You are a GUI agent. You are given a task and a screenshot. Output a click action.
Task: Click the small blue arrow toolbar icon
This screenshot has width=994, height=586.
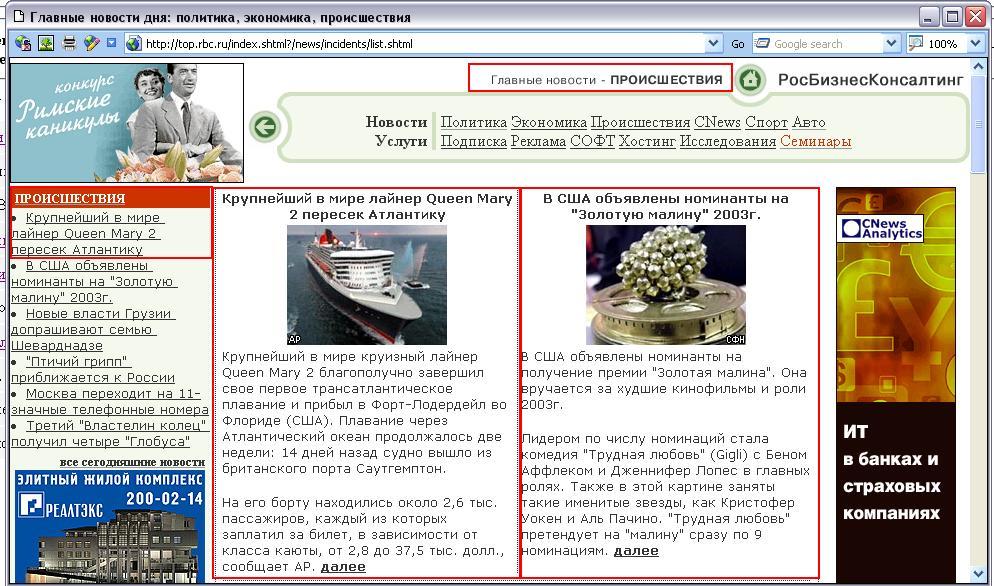pyautogui.click(x=111, y=43)
